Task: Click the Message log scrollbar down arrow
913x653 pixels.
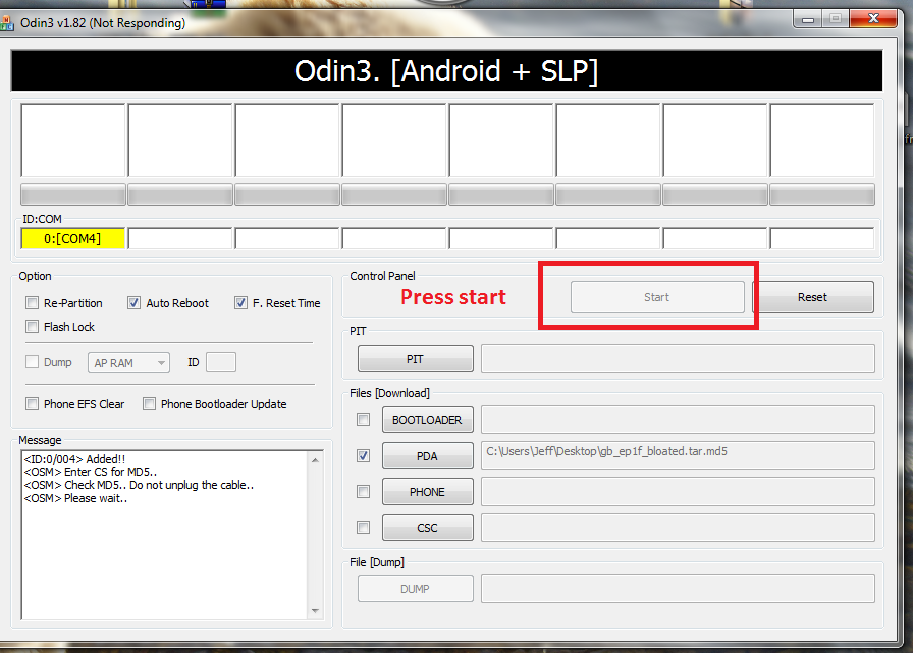Action: 315,610
